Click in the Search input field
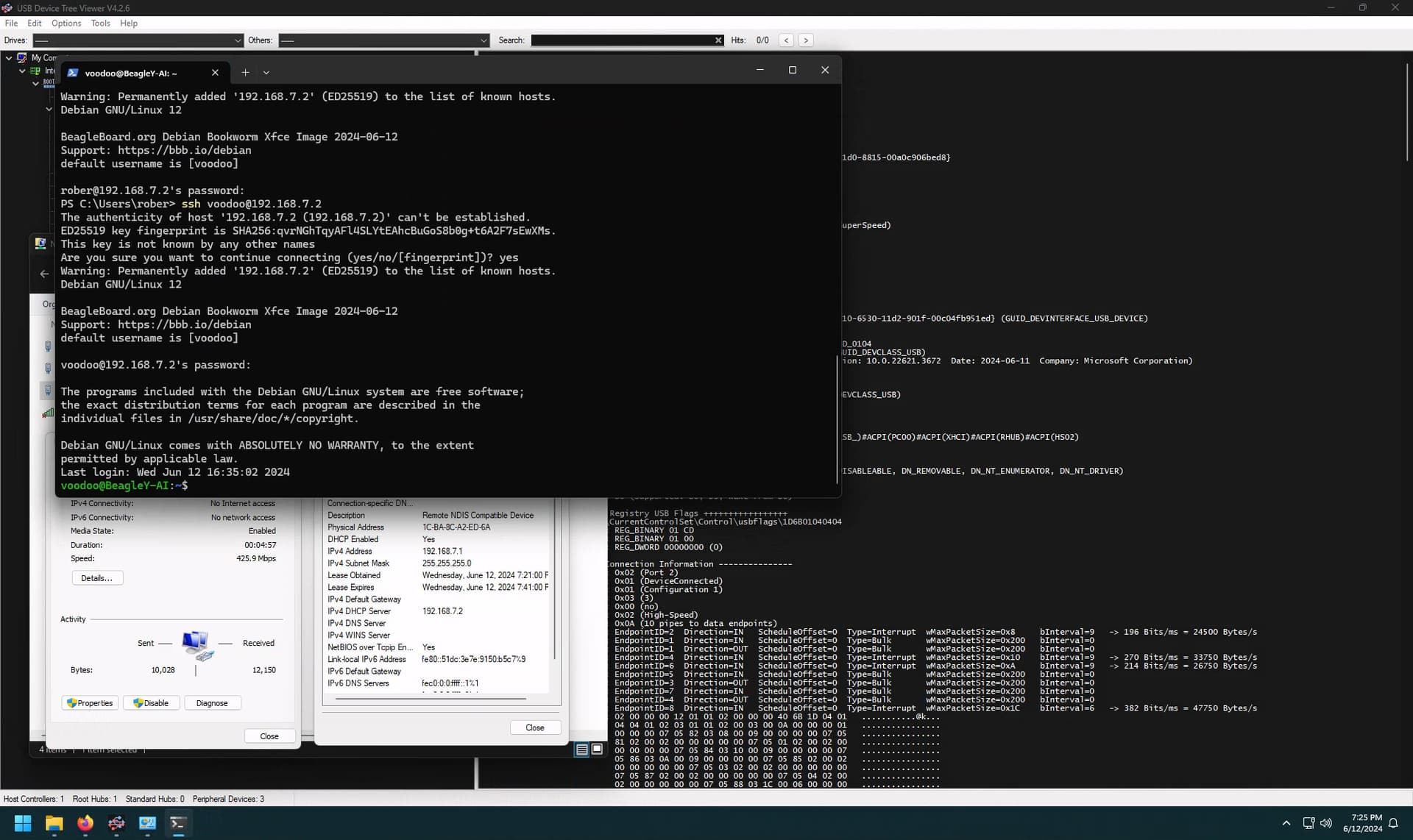Viewport: 1413px width, 840px height. click(622, 40)
